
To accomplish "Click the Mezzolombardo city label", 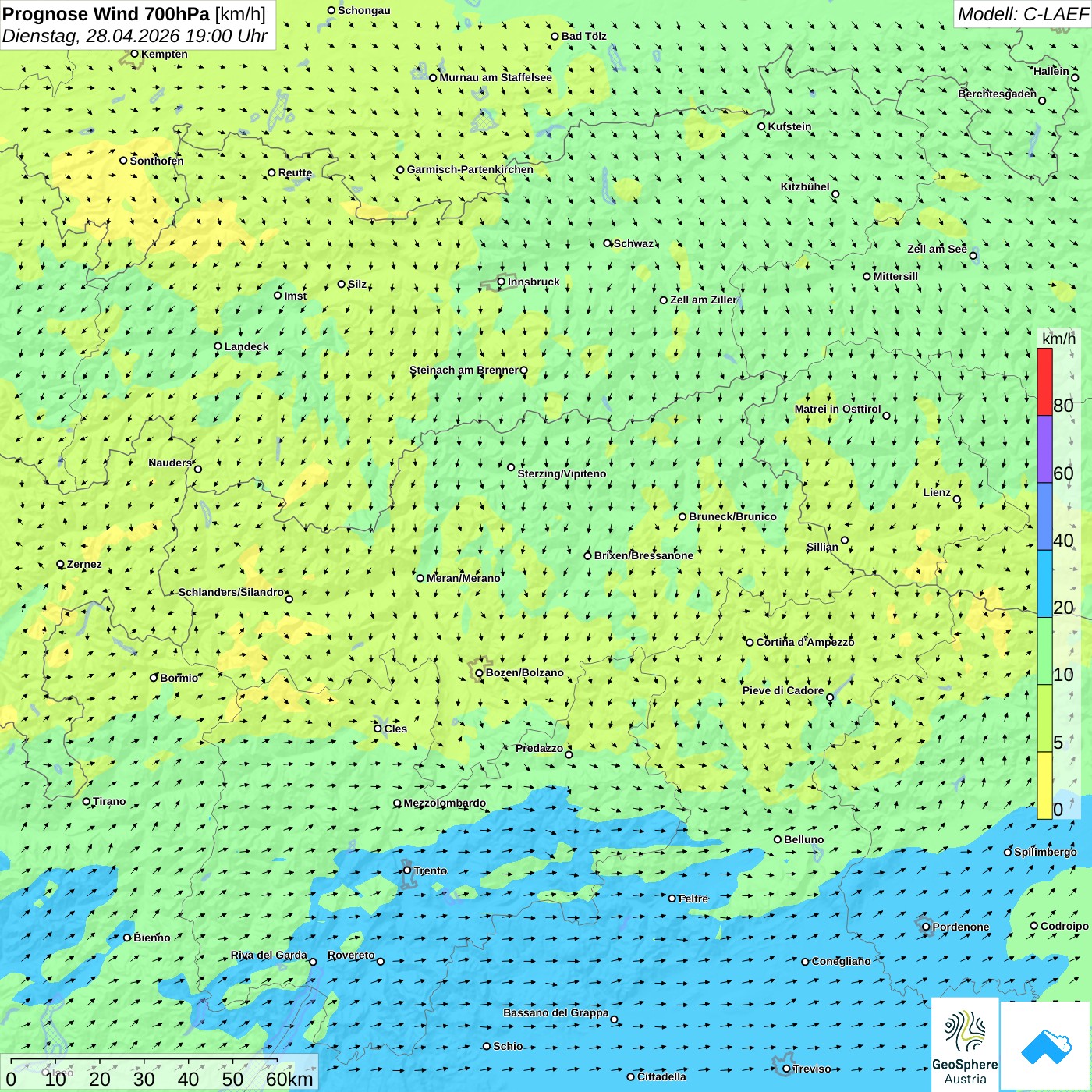I will point(445,803).
